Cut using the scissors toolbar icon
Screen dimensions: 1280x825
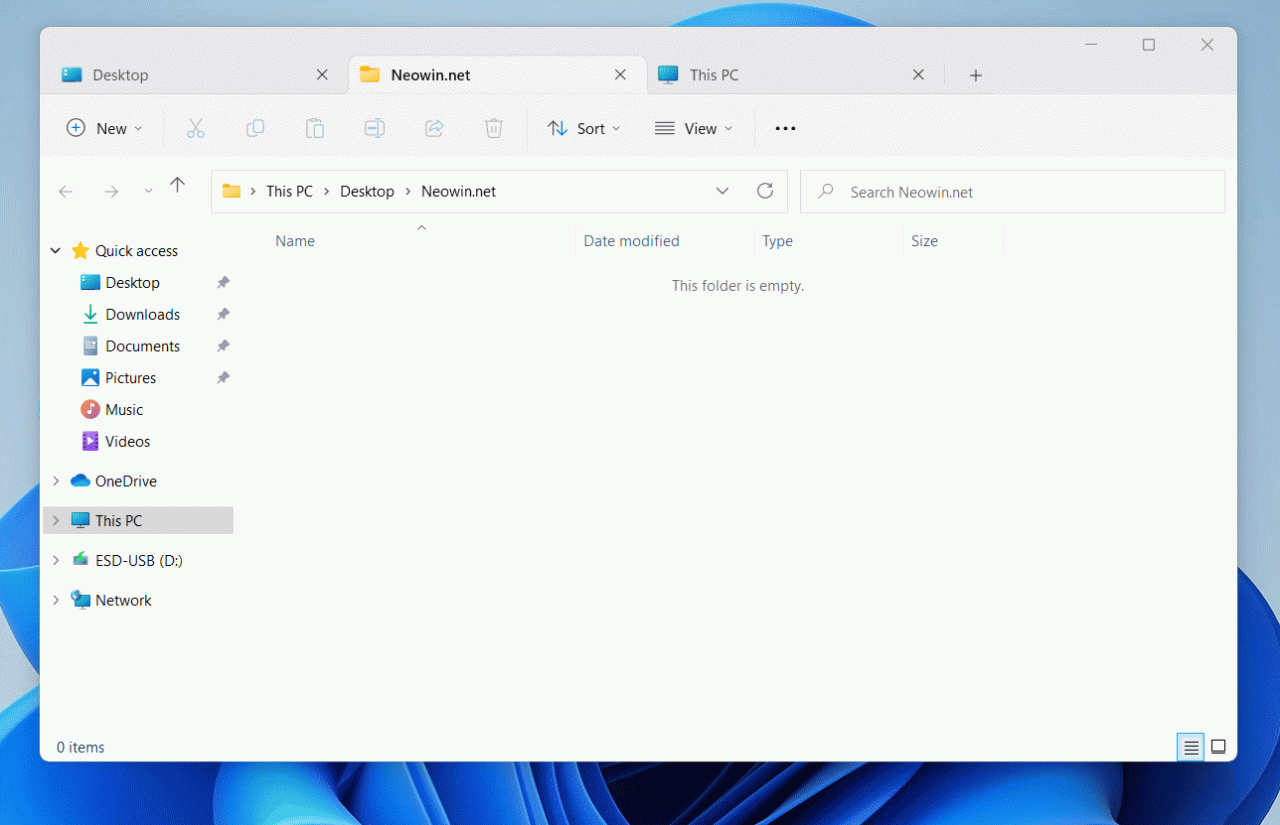pyautogui.click(x=195, y=128)
